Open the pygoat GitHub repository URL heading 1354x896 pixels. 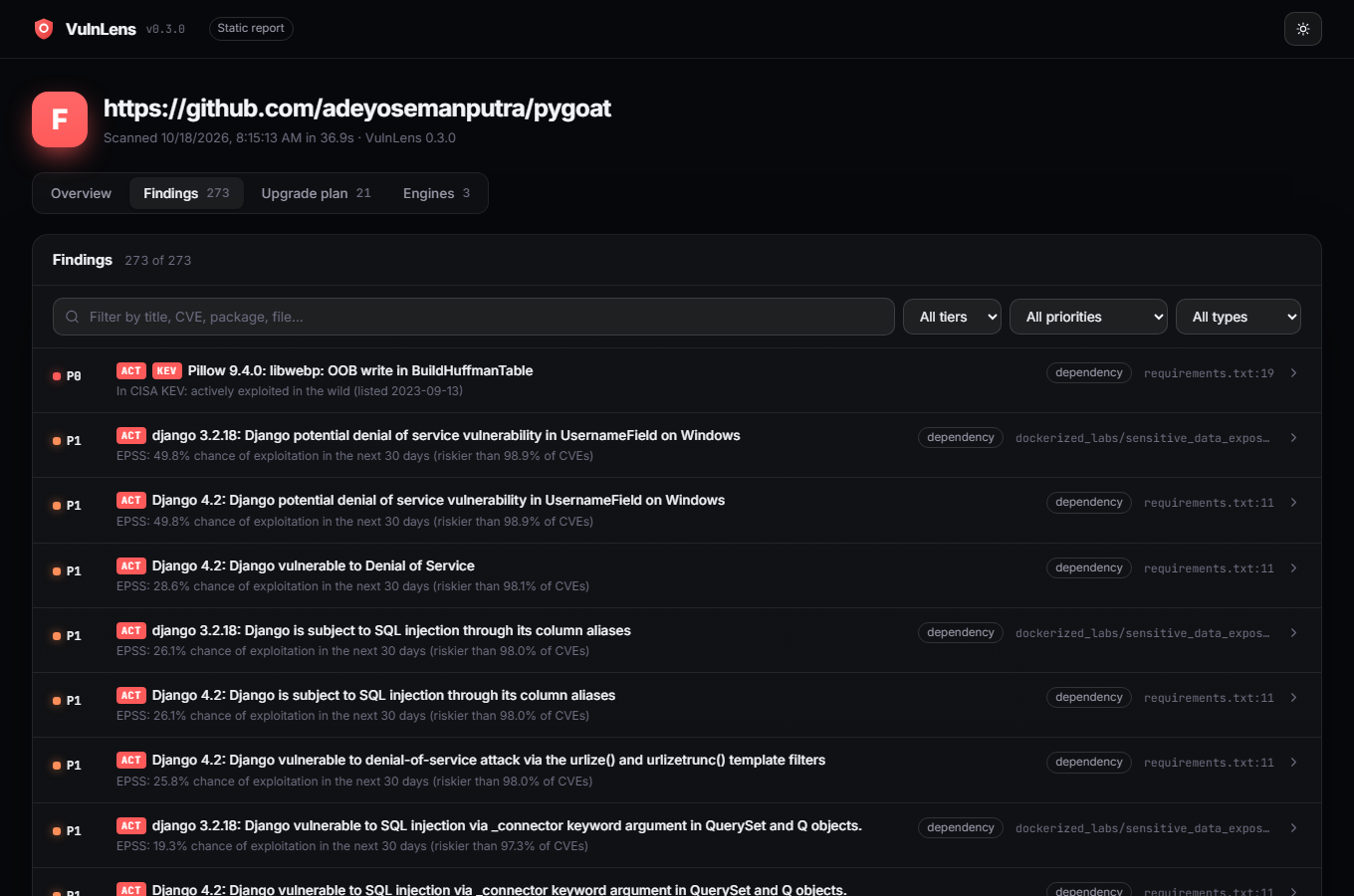(357, 109)
